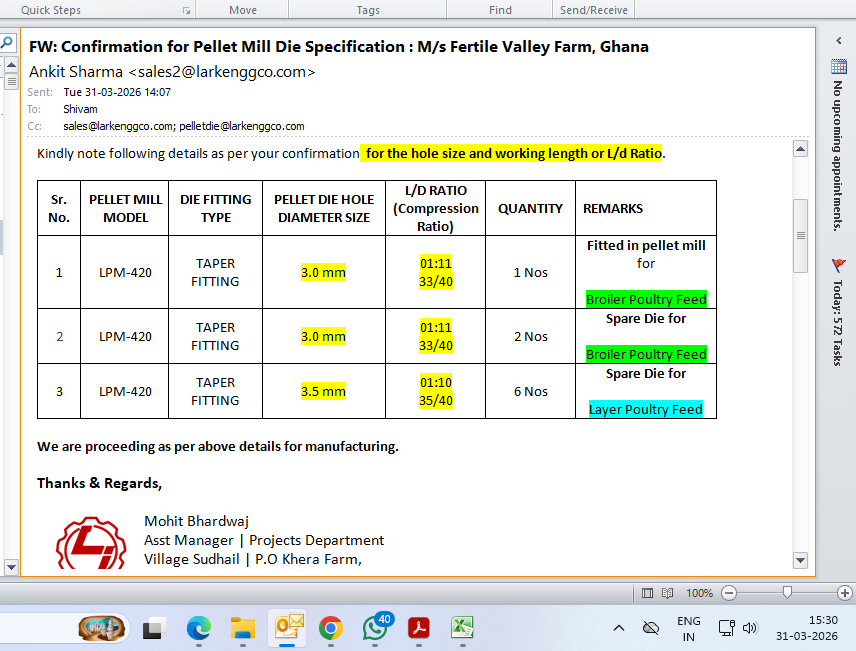Image resolution: width=856 pixels, height=651 pixels.
Task: Switch to Reading view in the status bar
Action: click(667, 593)
